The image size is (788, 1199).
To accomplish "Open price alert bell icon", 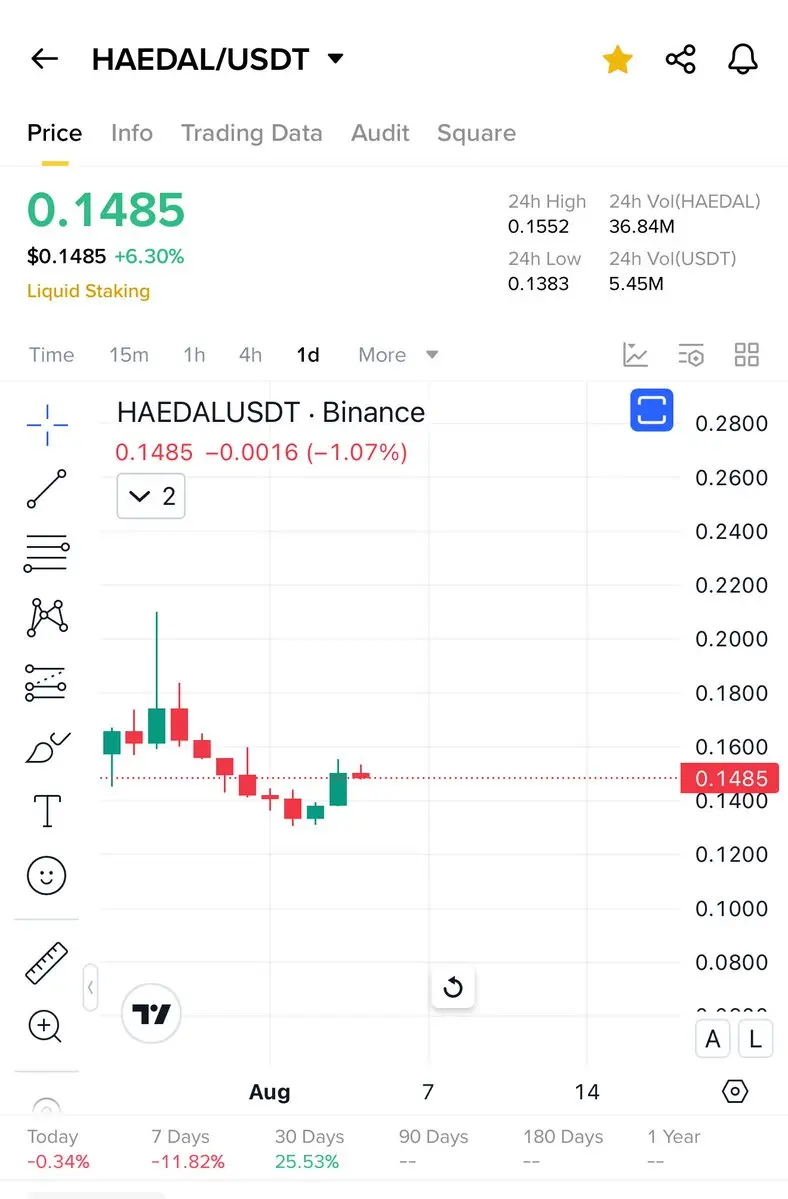I will tap(743, 59).
